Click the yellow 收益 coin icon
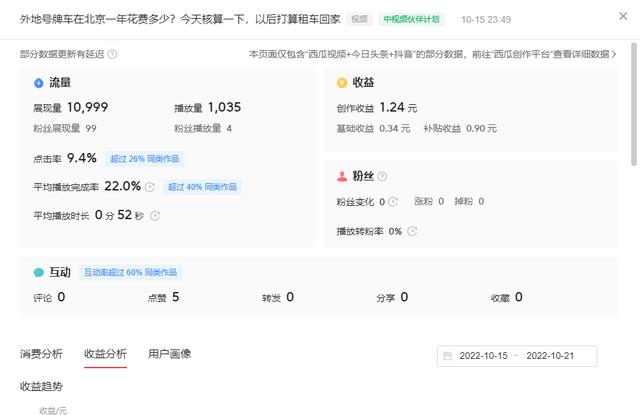 point(342,83)
